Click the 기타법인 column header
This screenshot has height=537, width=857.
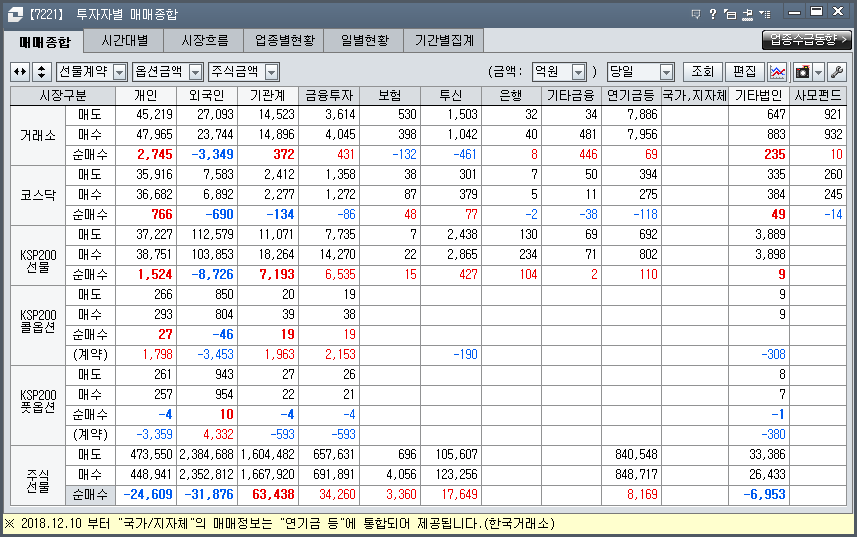[x=759, y=96]
